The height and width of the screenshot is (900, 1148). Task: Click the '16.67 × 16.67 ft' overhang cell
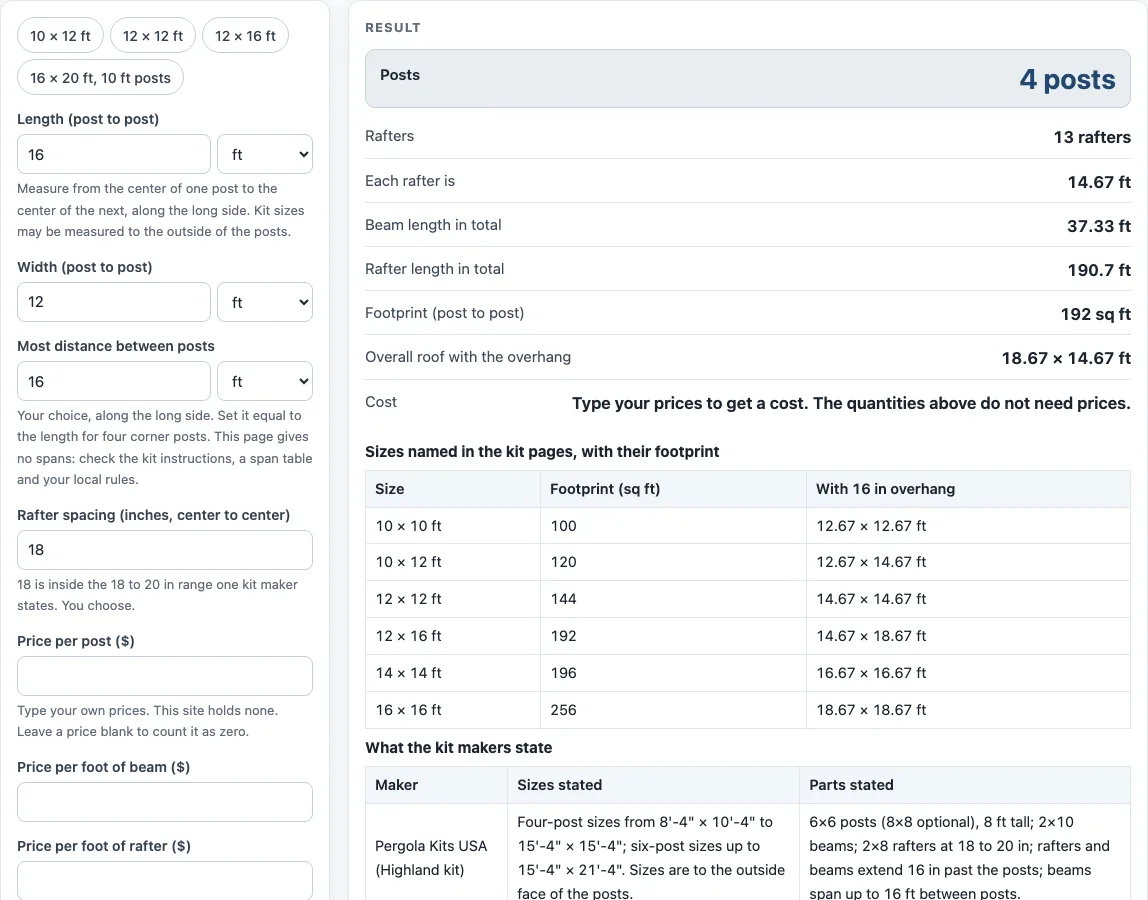coord(968,673)
